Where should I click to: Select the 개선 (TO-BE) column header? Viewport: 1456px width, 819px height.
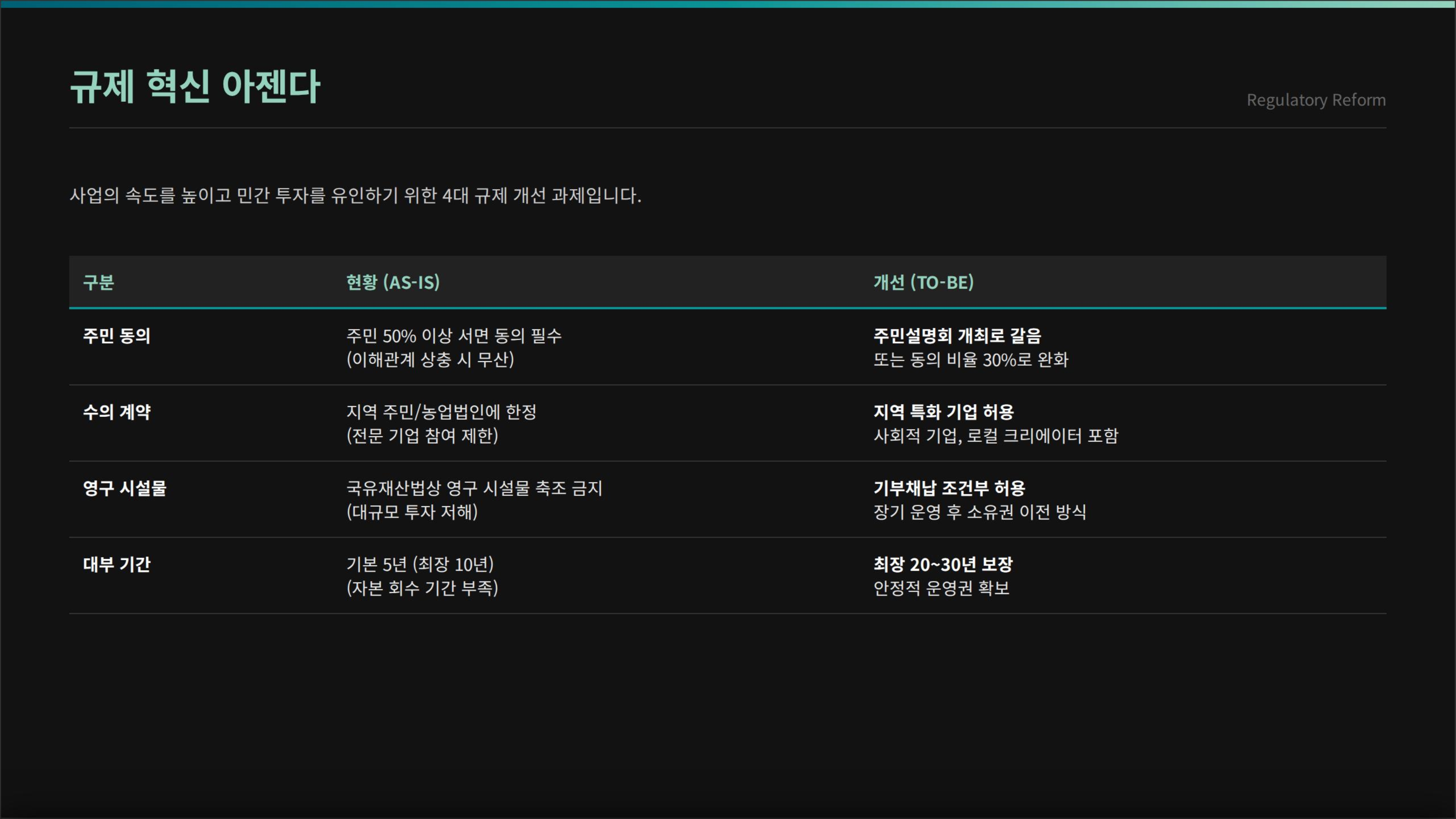point(924,282)
